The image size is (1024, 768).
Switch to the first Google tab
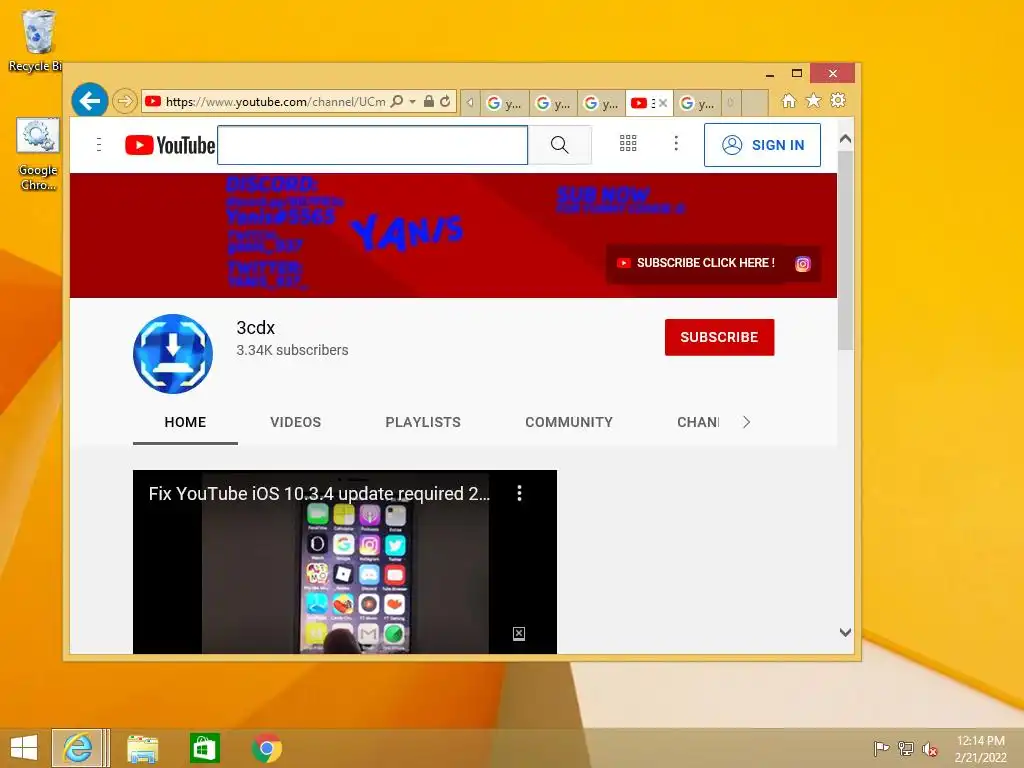click(504, 103)
